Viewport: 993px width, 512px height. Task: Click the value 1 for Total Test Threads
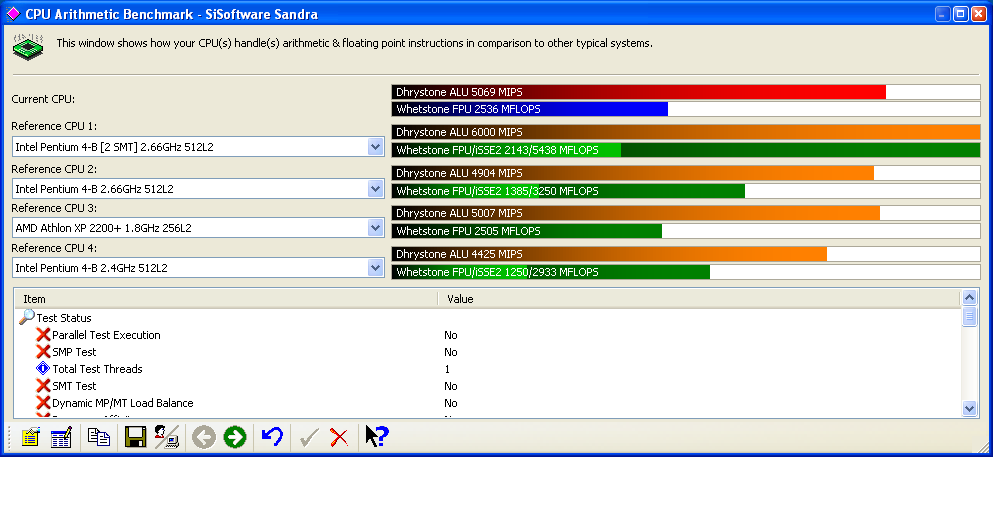click(x=447, y=369)
